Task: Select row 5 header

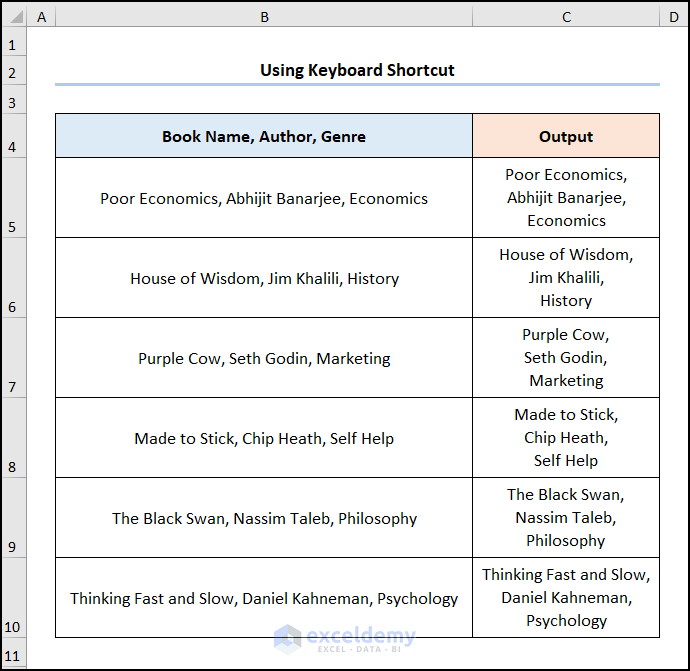Action: (14, 198)
